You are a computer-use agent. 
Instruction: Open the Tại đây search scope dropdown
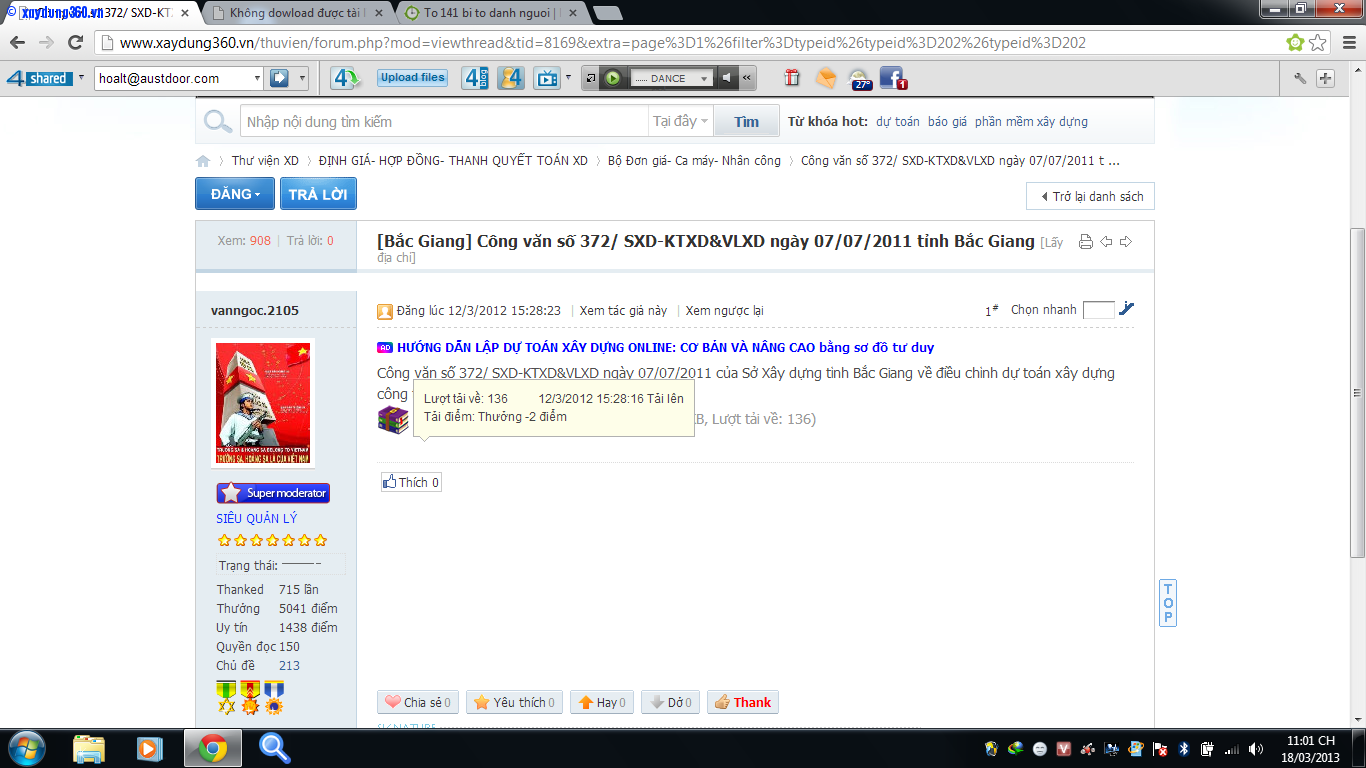click(x=681, y=122)
